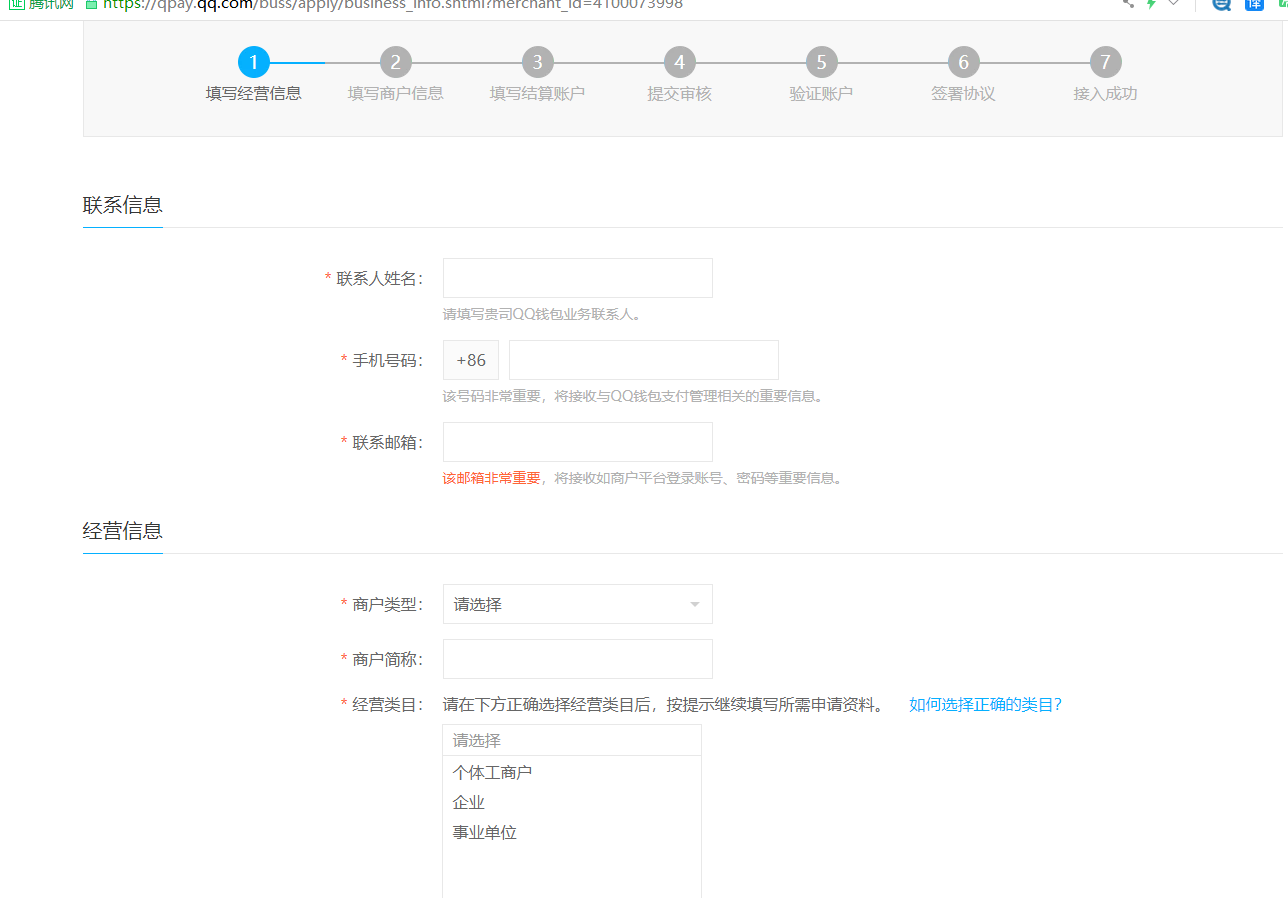Click step 7 circle 接入成功
Image resolution: width=1288 pixels, height=898 pixels.
coord(1105,63)
